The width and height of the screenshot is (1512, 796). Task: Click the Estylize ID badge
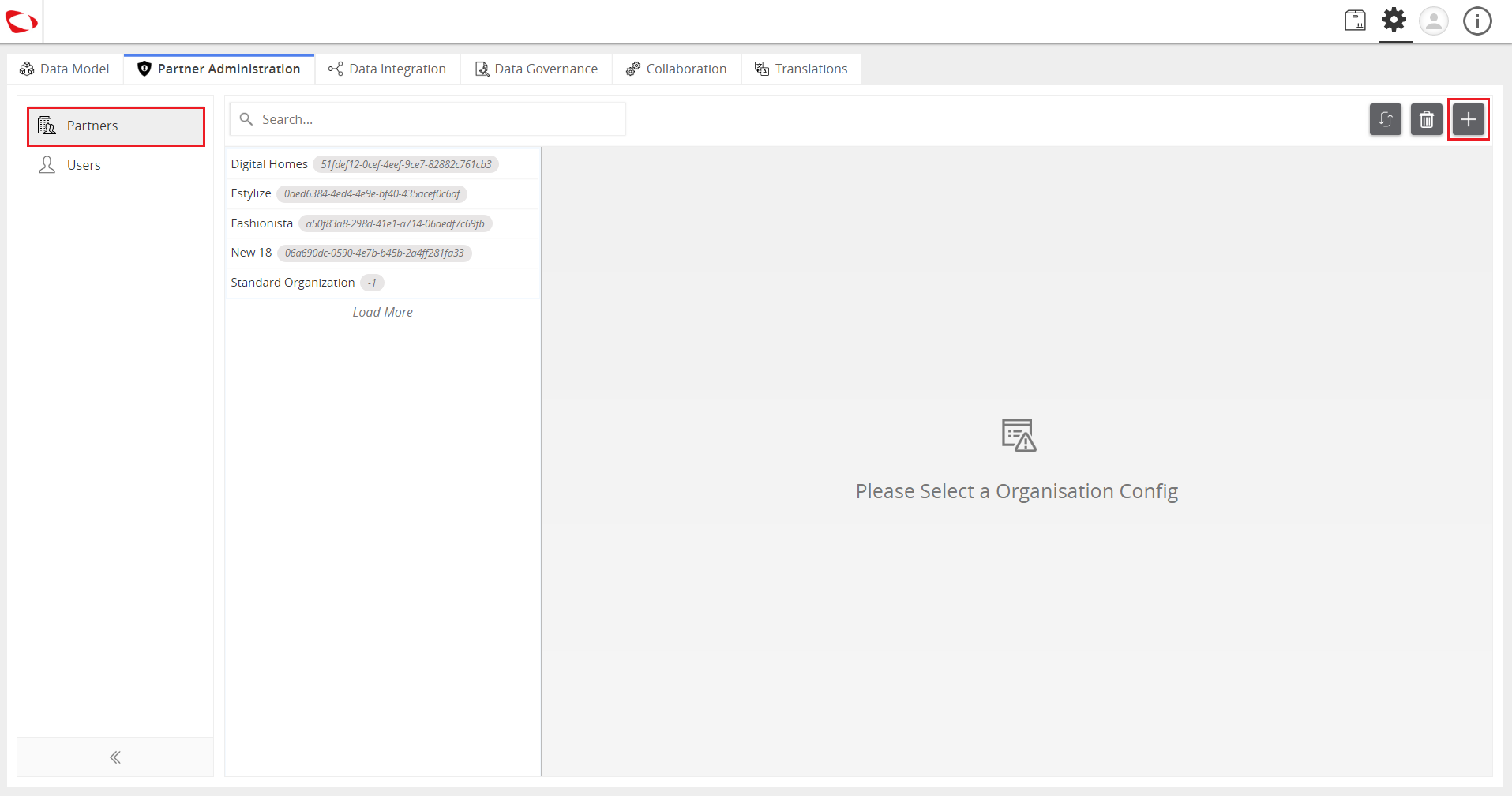coord(372,193)
